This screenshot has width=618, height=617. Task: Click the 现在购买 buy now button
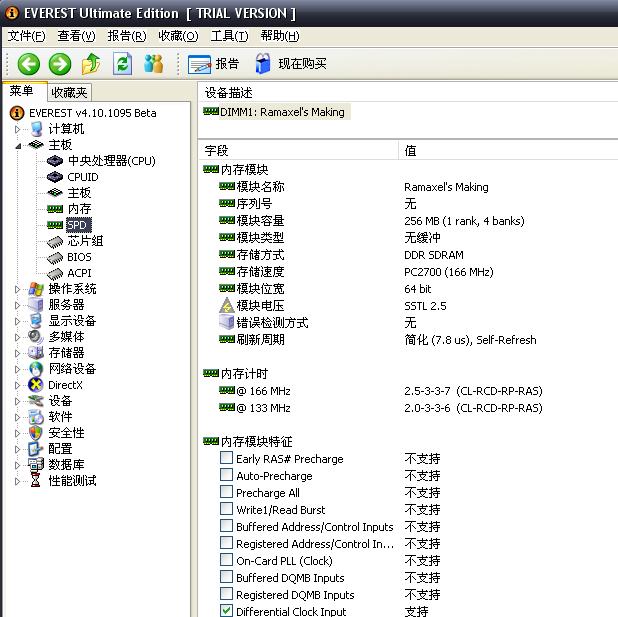click(291, 64)
